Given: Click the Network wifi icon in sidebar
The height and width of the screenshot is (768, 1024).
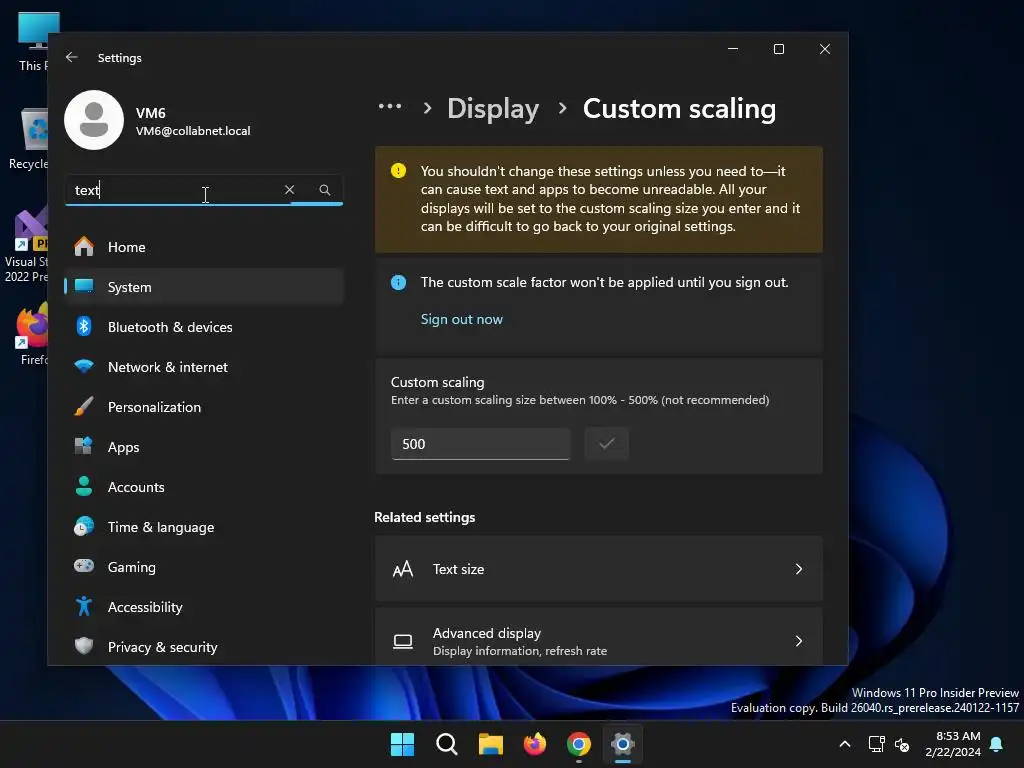Looking at the screenshot, I should click(x=84, y=367).
